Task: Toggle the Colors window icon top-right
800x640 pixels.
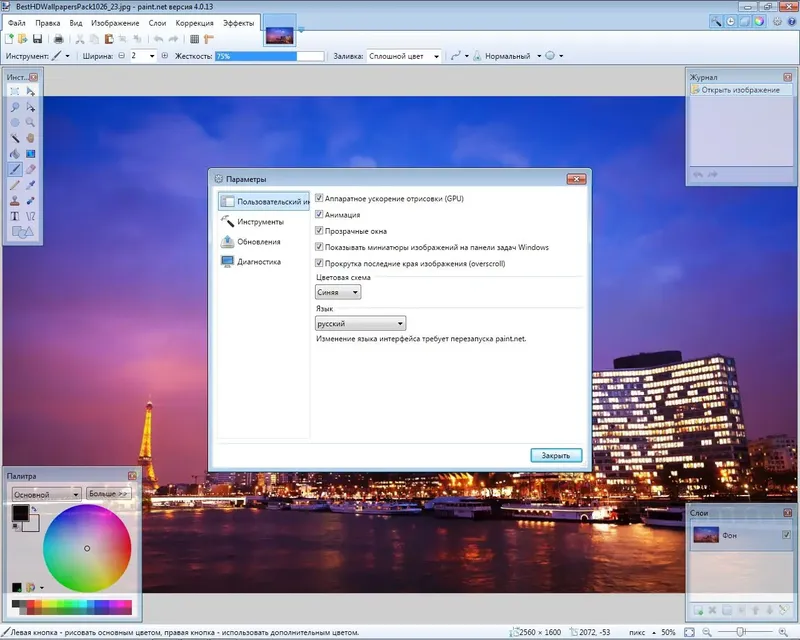Action: 759,21
